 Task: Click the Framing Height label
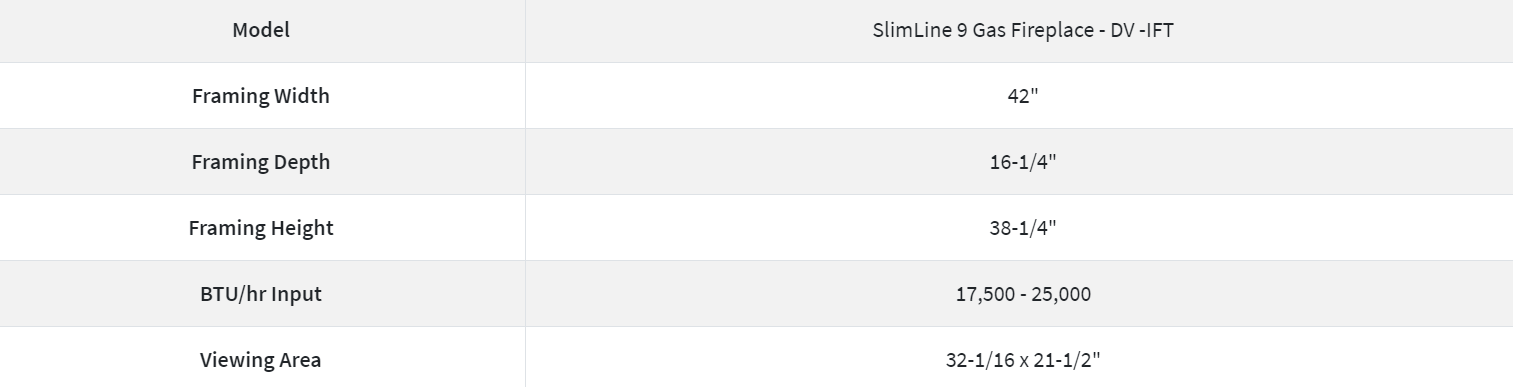pyautogui.click(x=261, y=228)
